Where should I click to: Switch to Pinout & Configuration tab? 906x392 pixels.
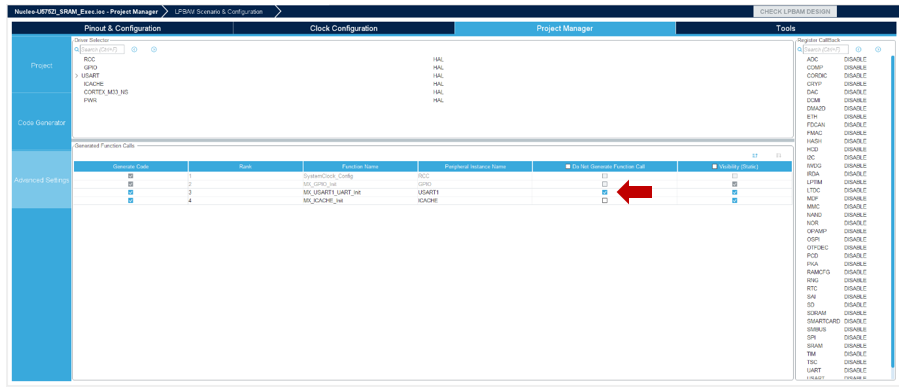click(x=122, y=28)
